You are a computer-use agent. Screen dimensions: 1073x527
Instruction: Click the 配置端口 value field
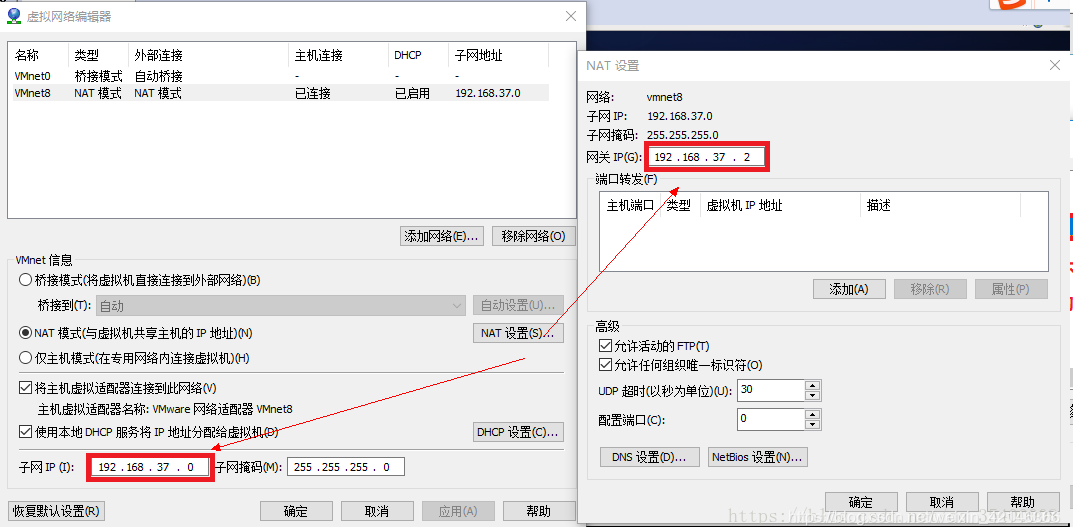click(771, 419)
